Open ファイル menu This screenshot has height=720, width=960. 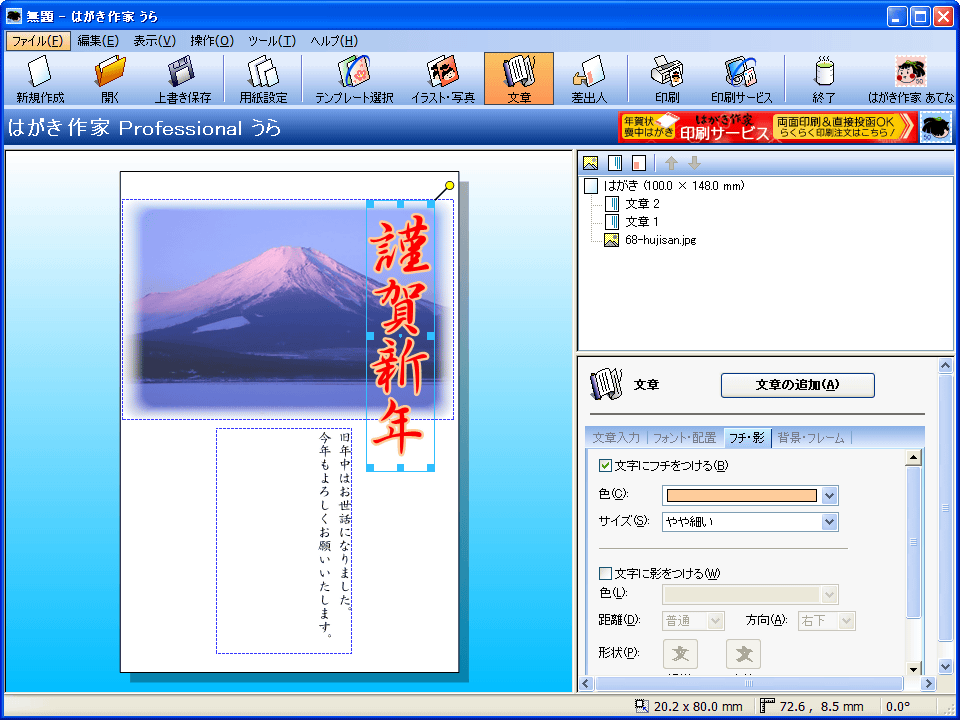coord(38,41)
